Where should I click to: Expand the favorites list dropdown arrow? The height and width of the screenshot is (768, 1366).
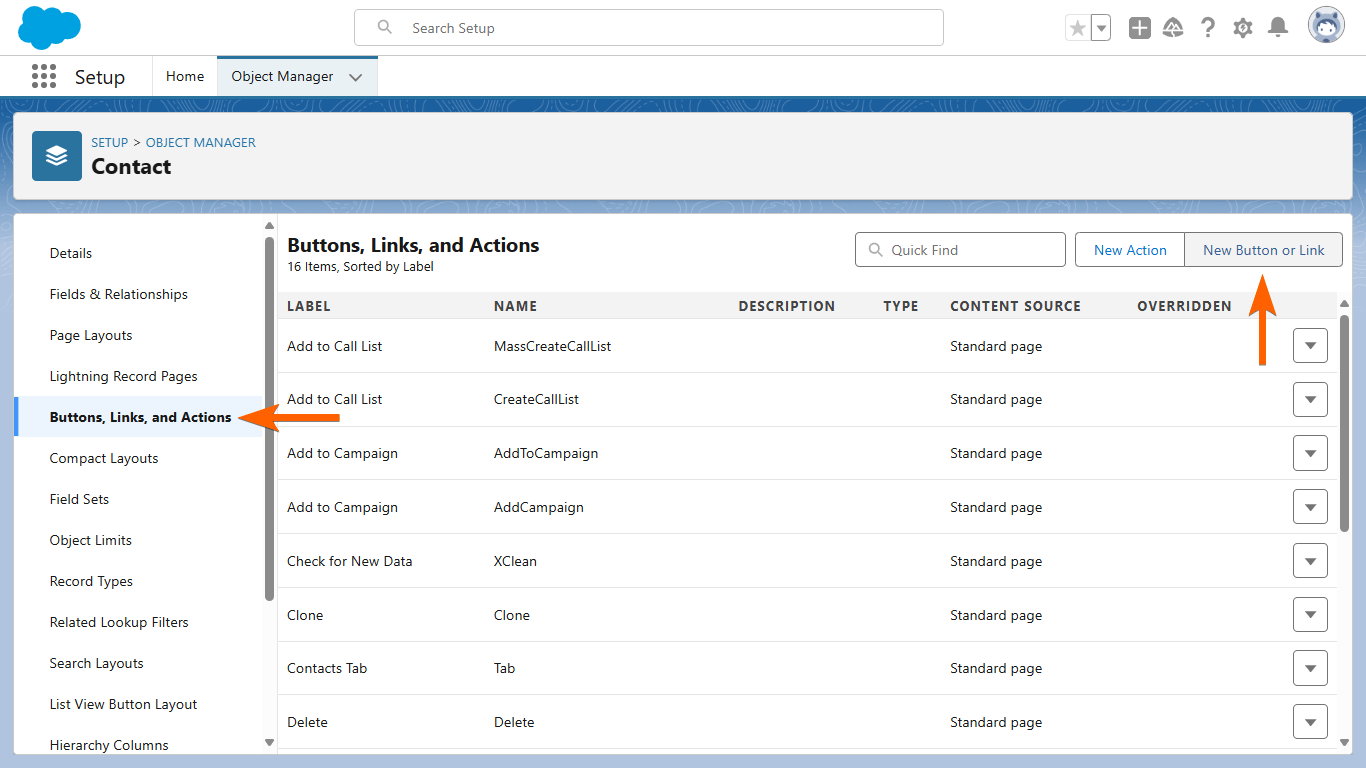coord(1101,28)
